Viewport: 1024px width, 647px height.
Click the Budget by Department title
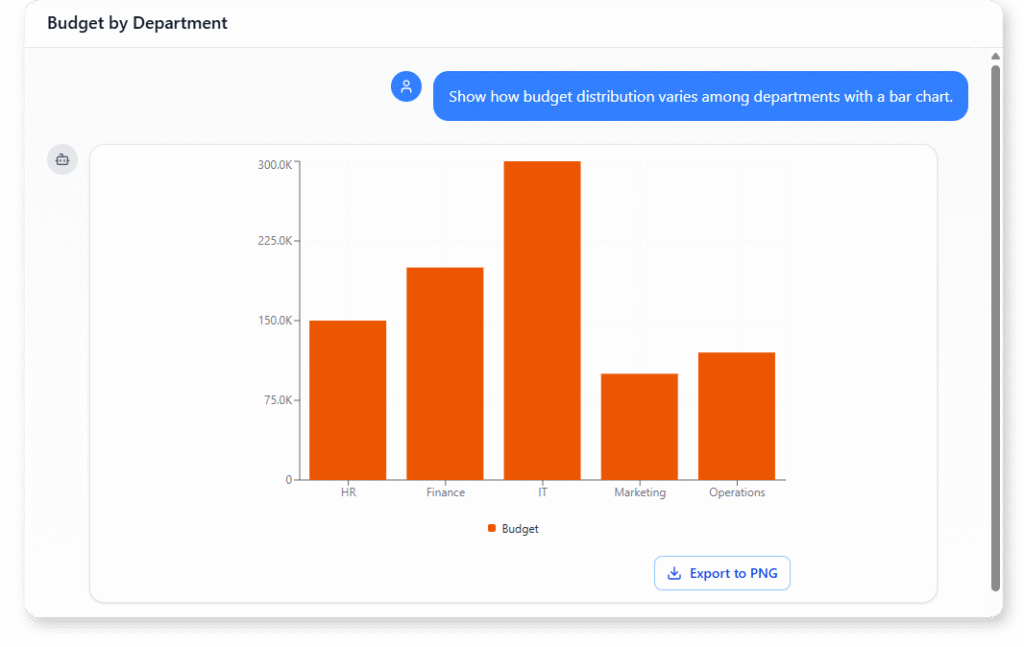coord(137,22)
